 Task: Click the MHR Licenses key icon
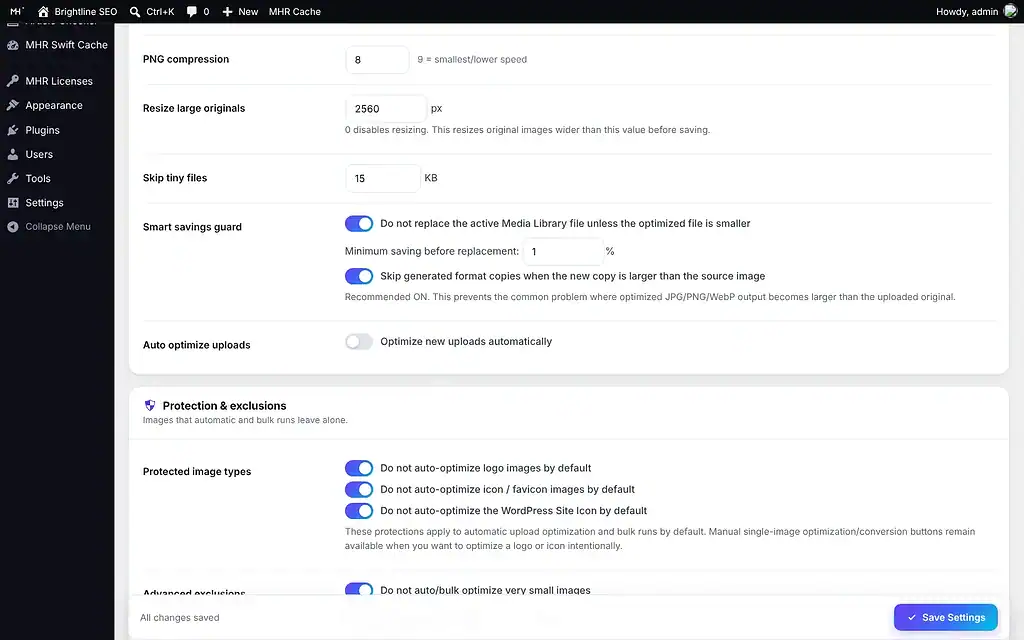pos(12,81)
